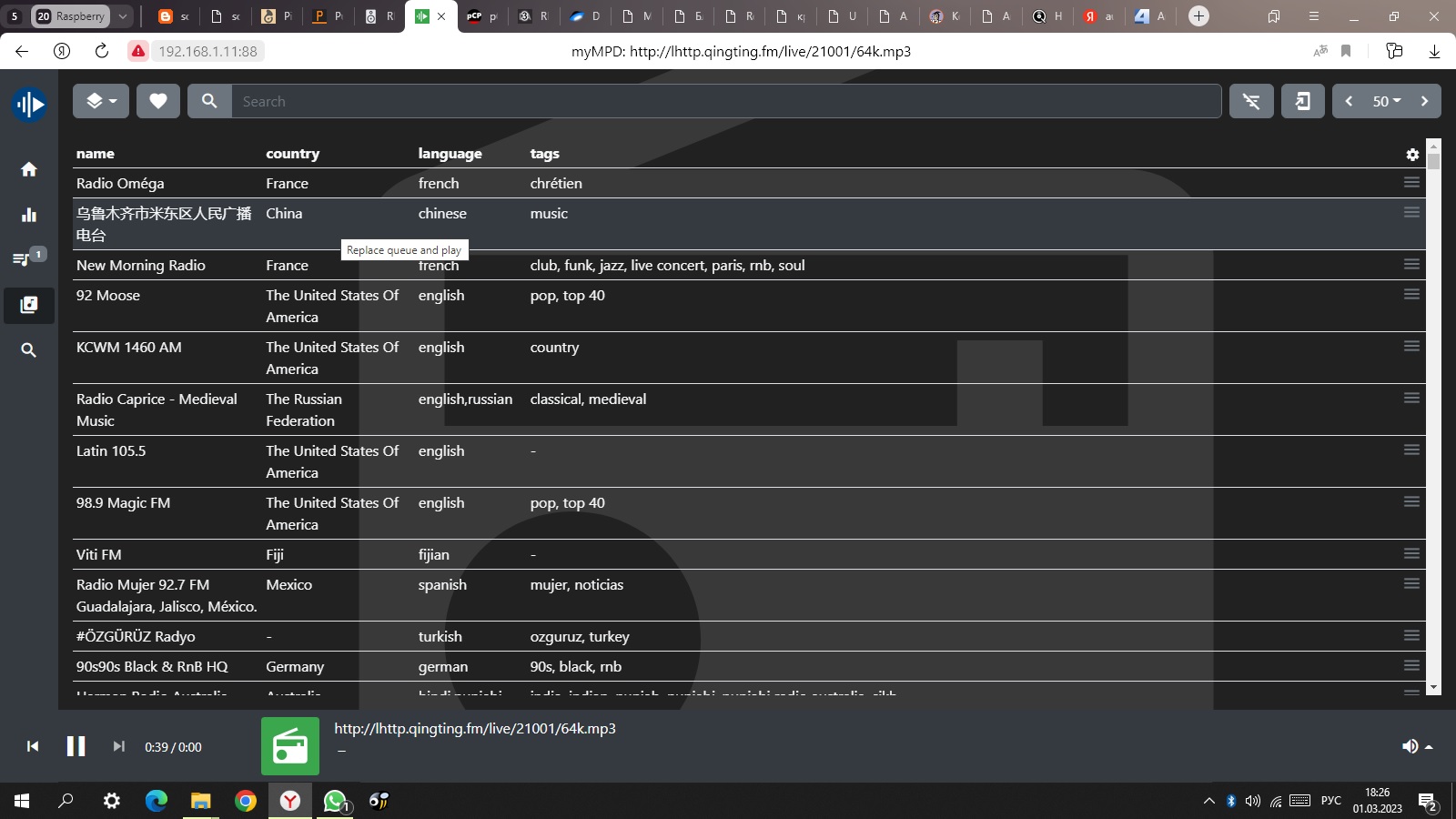Open the 50 items per page dropdown

click(x=1386, y=101)
